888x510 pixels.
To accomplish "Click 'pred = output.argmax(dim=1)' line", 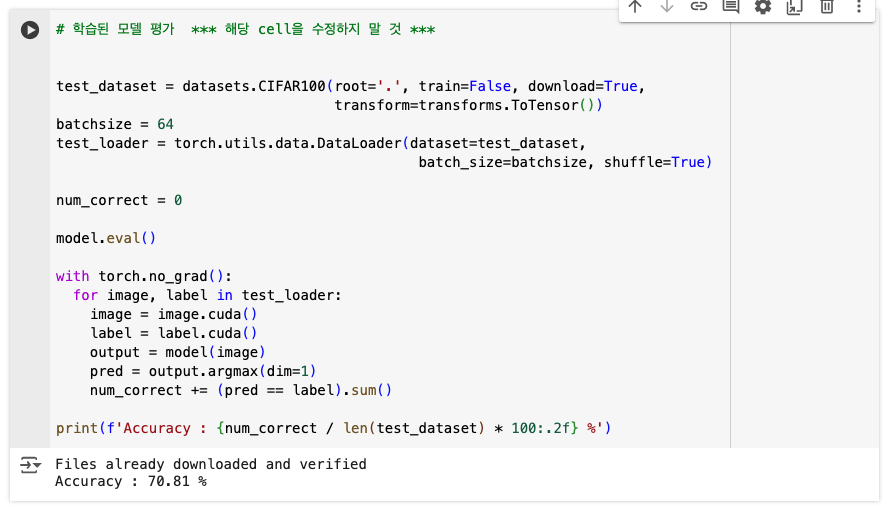I will [x=203, y=371].
